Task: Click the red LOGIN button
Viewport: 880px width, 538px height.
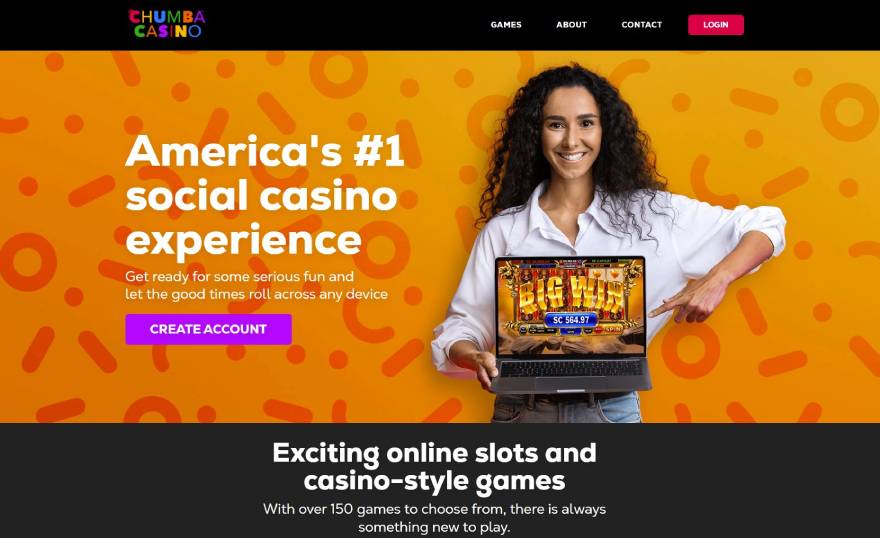Action: coord(716,25)
